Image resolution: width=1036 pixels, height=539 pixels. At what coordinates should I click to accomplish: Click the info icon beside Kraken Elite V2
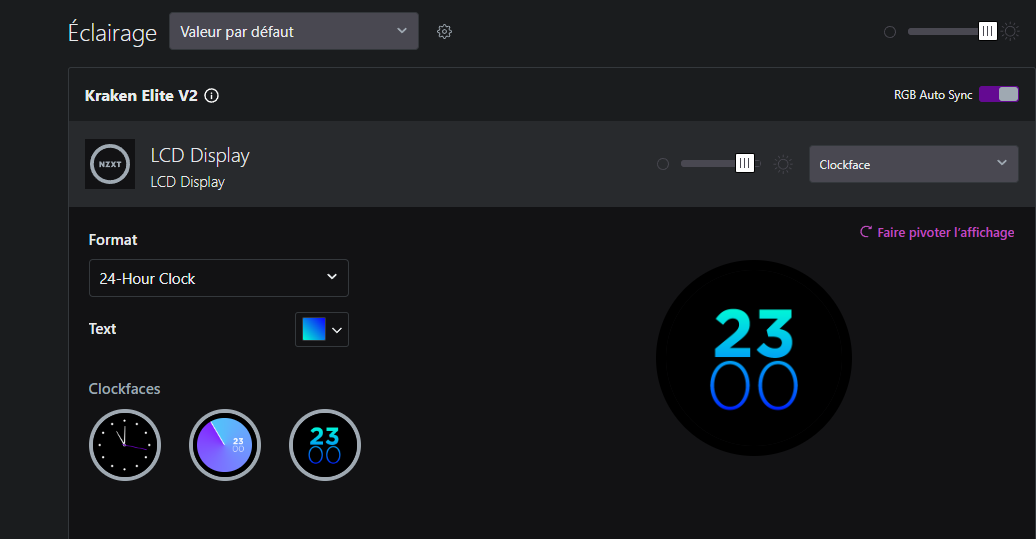[211, 96]
